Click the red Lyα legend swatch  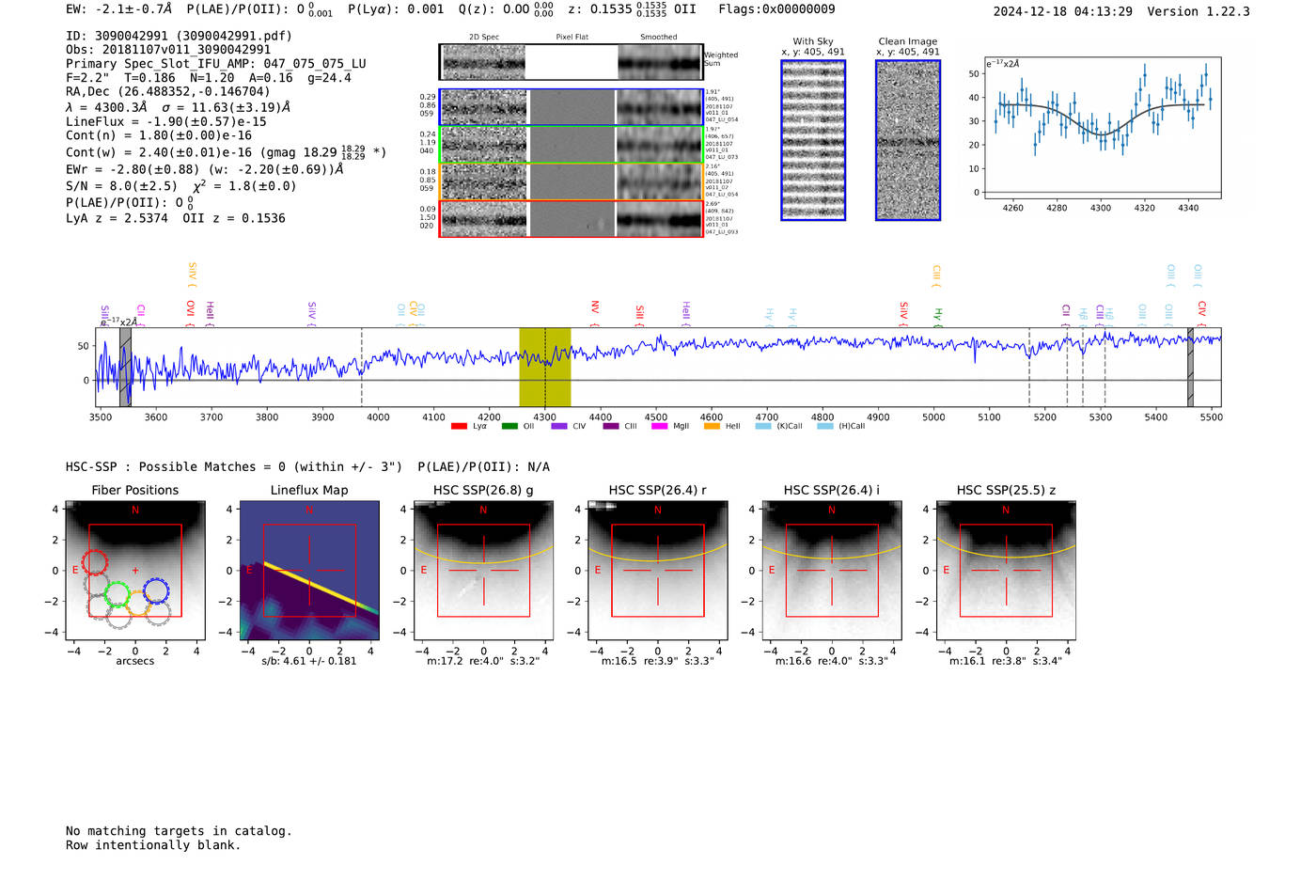(459, 426)
